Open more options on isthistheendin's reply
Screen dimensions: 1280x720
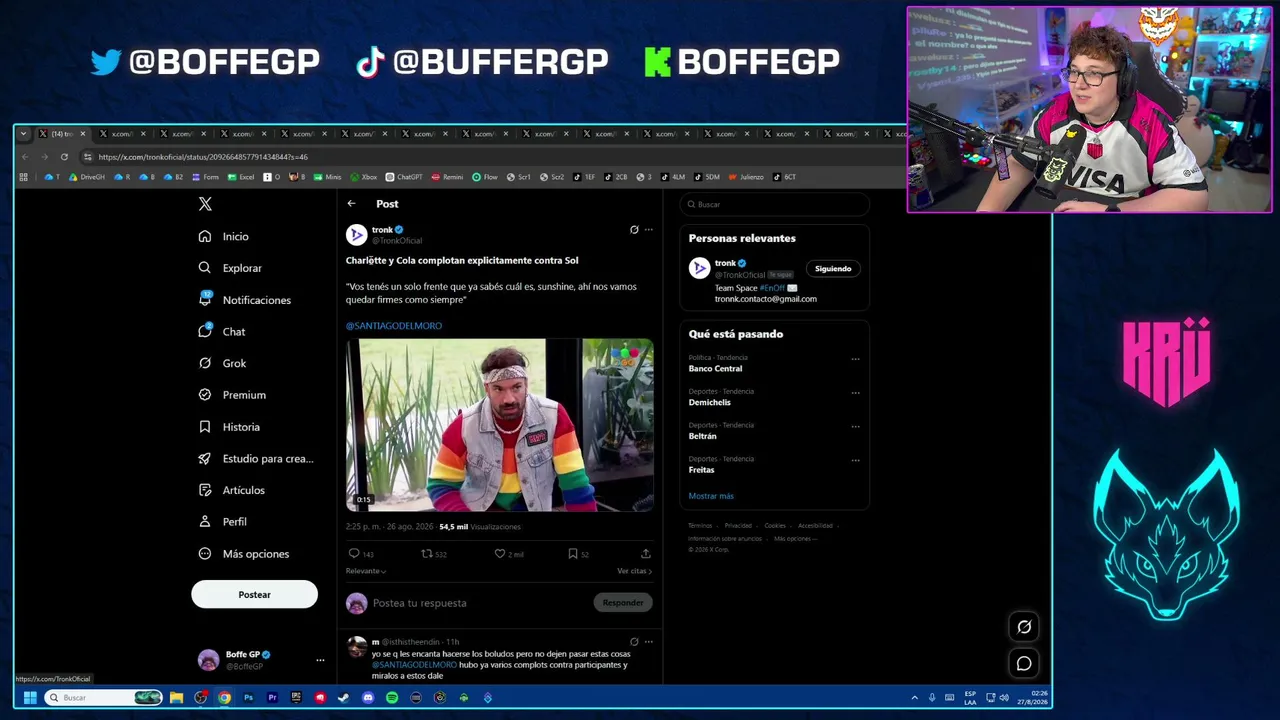point(648,642)
